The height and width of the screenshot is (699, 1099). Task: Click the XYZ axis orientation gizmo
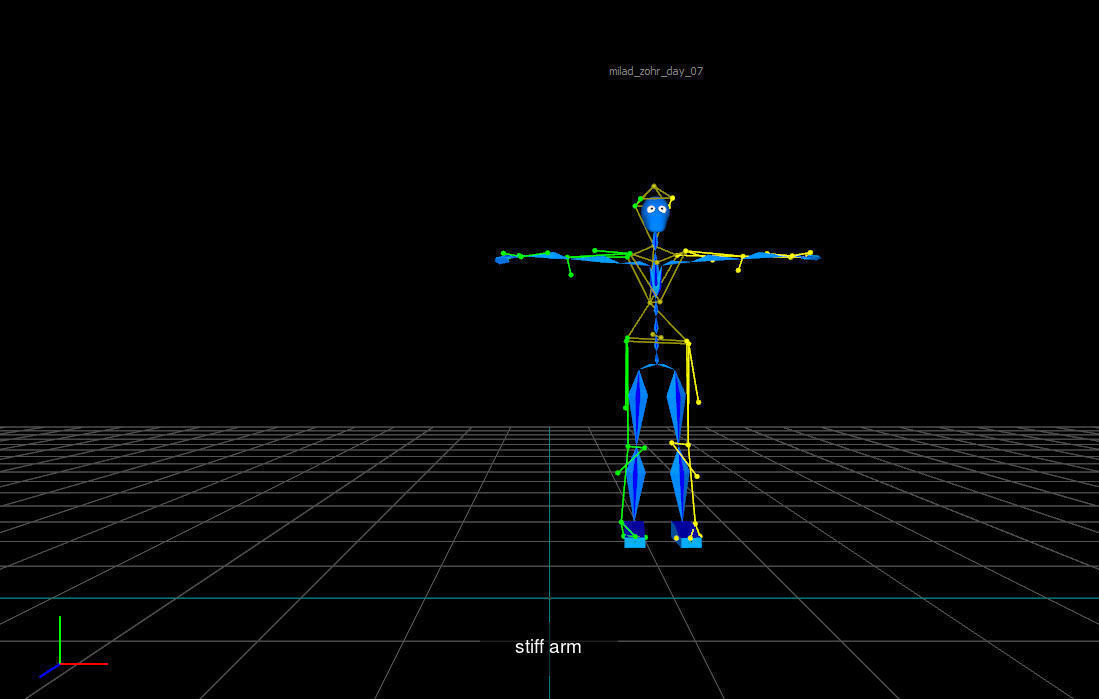tap(73, 647)
